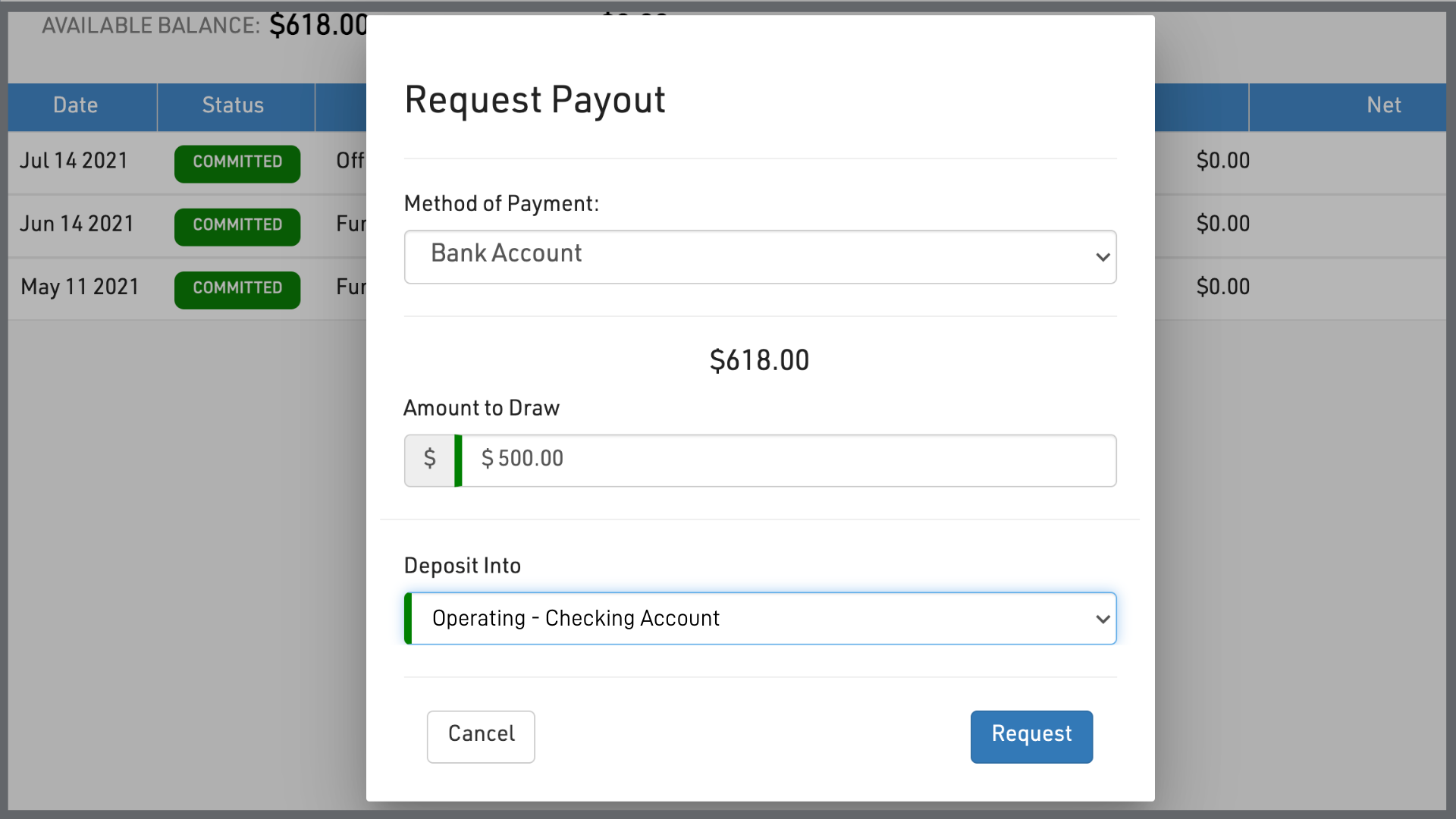Viewport: 1456px width, 819px height.
Task: Select the May 11 2021 date cell
Action: click(x=80, y=287)
